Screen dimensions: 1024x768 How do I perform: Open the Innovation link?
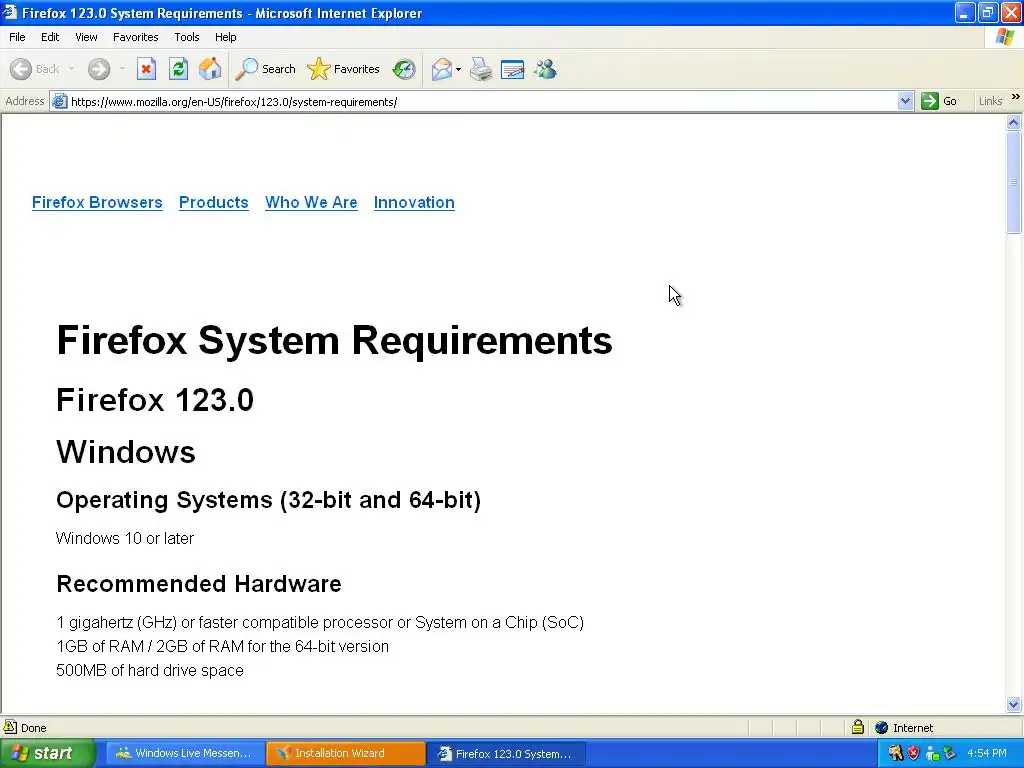414,202
